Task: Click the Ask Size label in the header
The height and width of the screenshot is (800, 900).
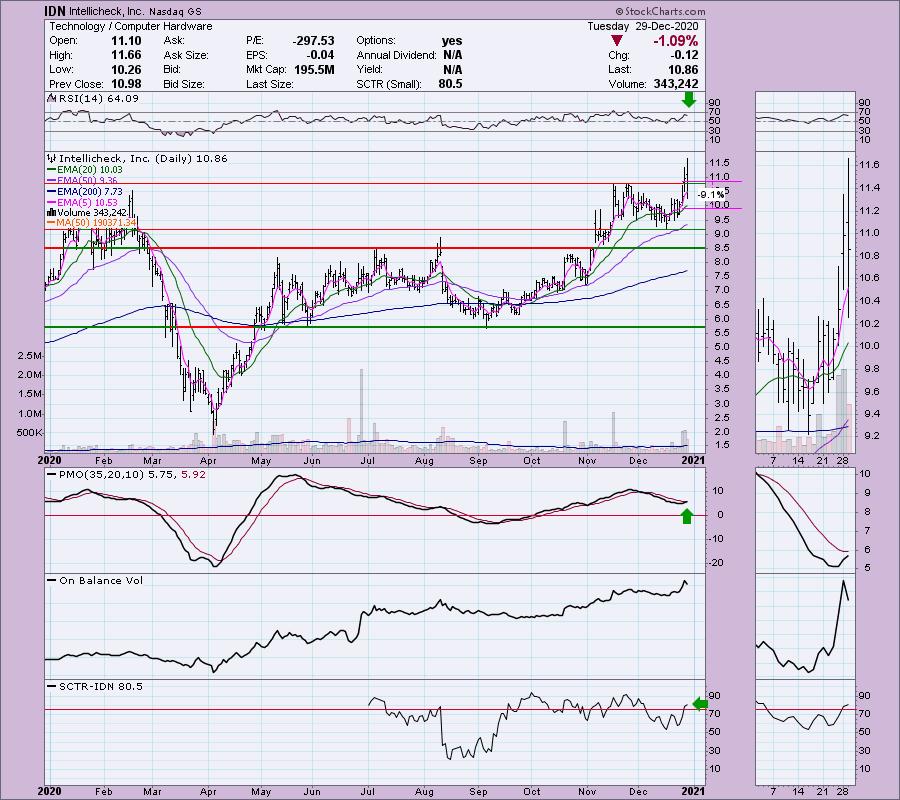Action: tap(186, 55)
